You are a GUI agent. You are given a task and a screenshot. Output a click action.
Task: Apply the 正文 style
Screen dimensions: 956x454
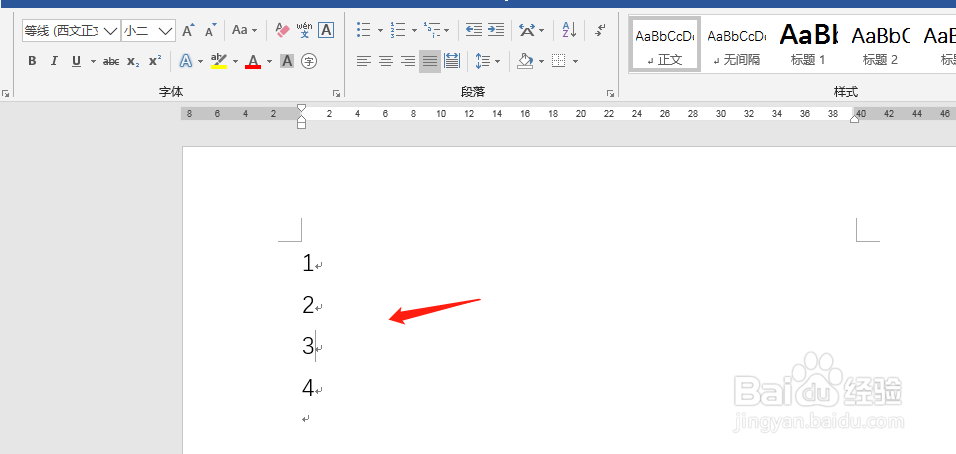click(x=665, y=44)
